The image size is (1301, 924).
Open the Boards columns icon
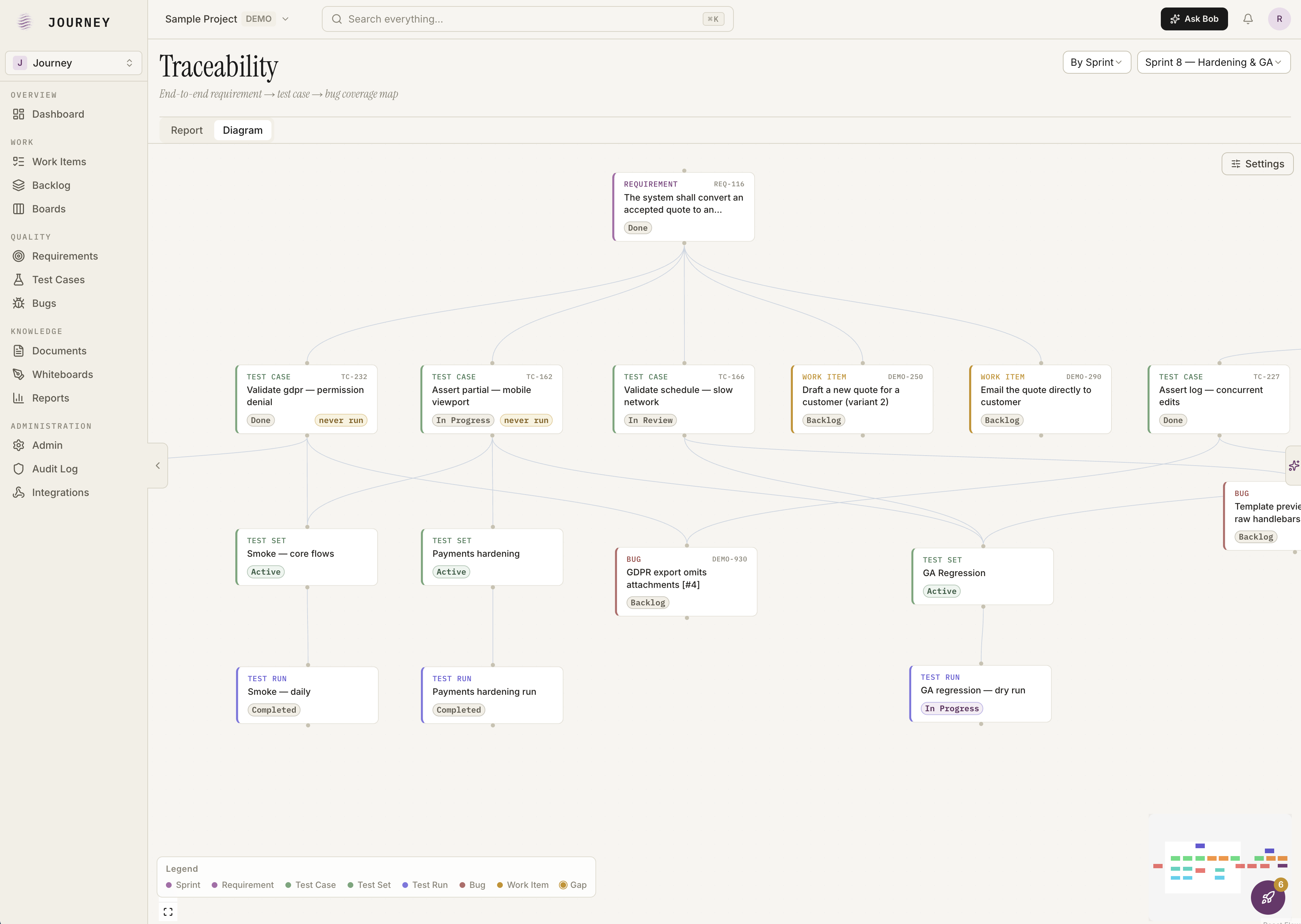(x=19, y=209)
